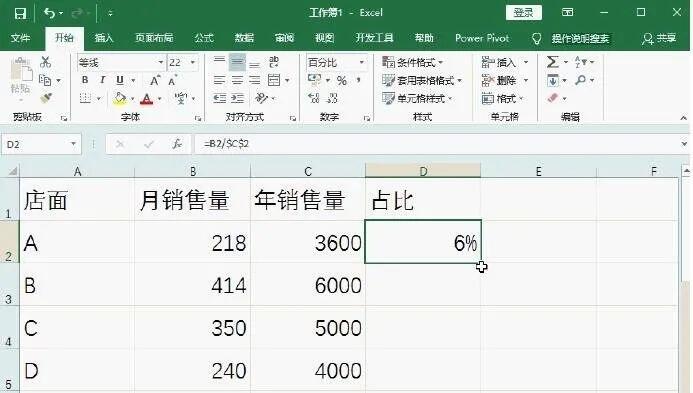
Task: Switch to 公式 Formulas tab
Action: pyautogui.click(x=204, y=38)
